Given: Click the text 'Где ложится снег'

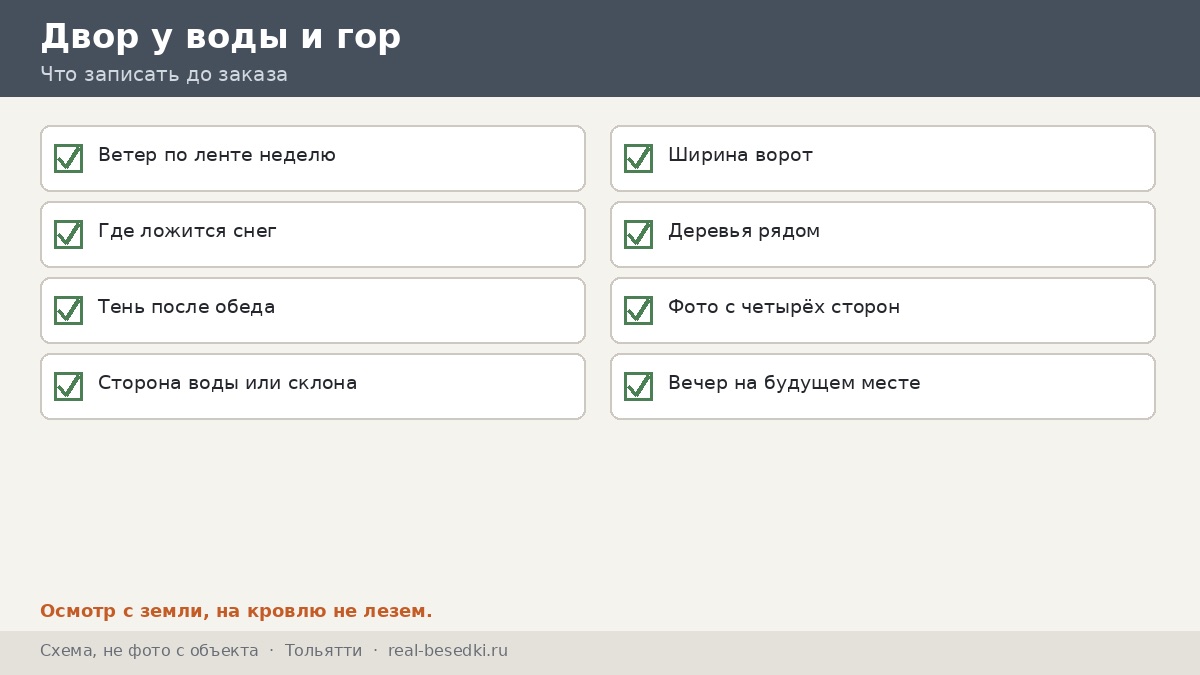Looking at the screenshot, I should tap(187, 231).
